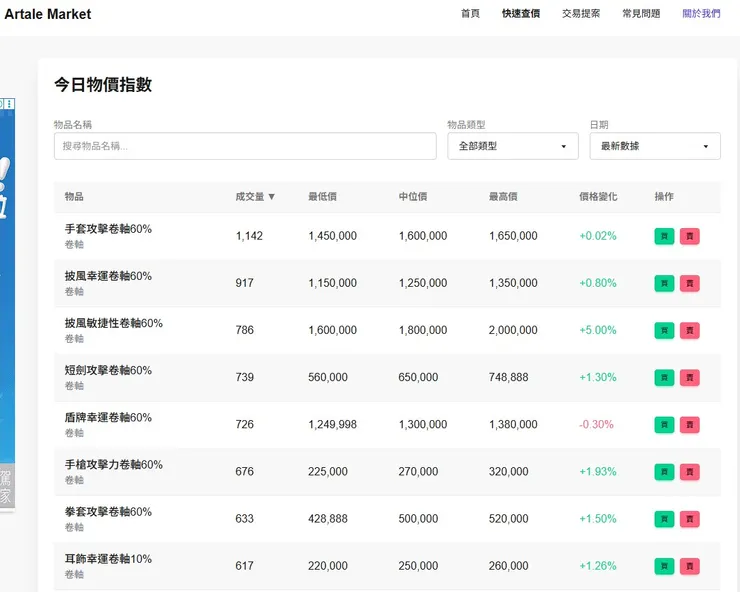
Task: Open the 日期 最新數據 dropdown
Action: 655,146
